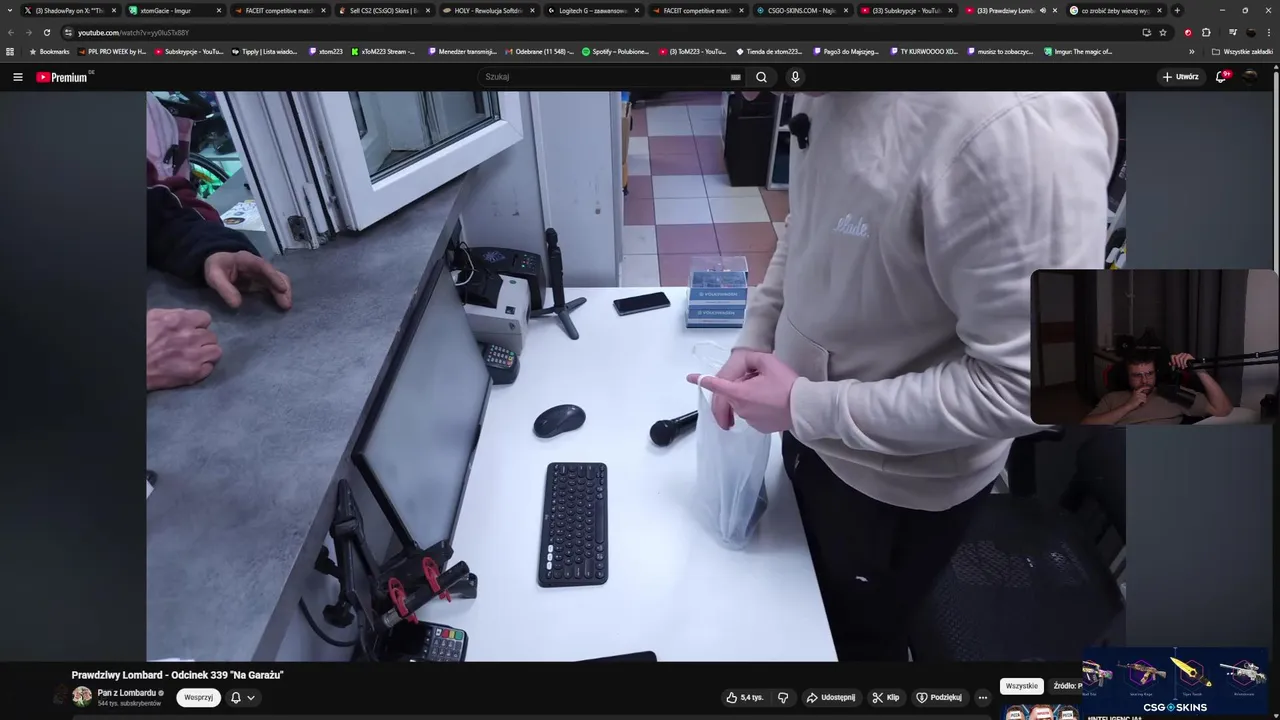Click the Wesprzyj join button

coord(198,697)
